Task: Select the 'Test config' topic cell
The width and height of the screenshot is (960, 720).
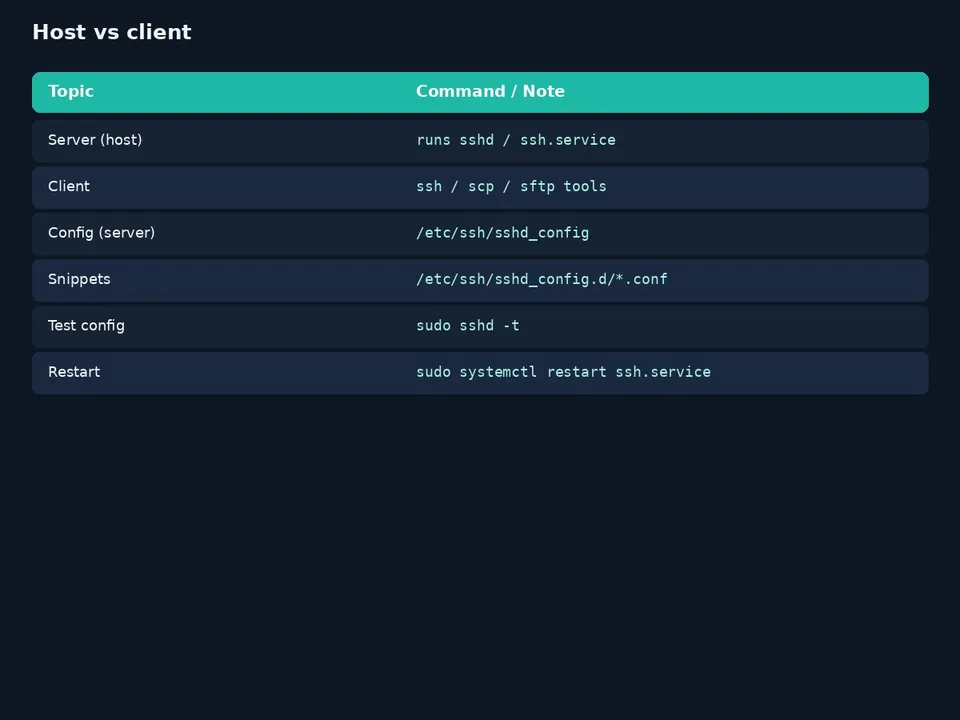Action: 86,326
